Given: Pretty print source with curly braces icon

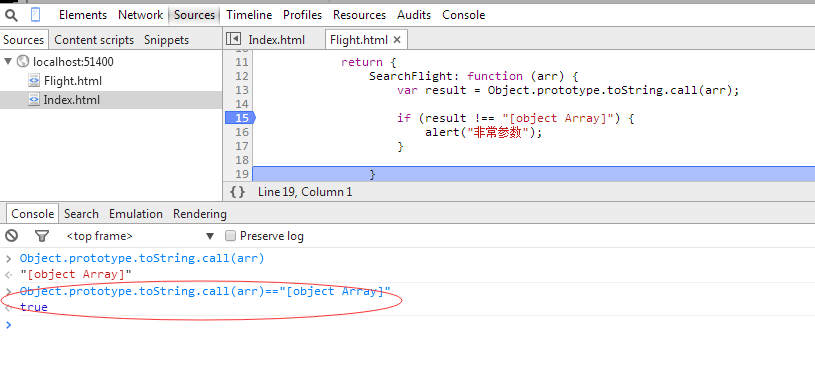Looking at the screenshot, I should point(238,192).
